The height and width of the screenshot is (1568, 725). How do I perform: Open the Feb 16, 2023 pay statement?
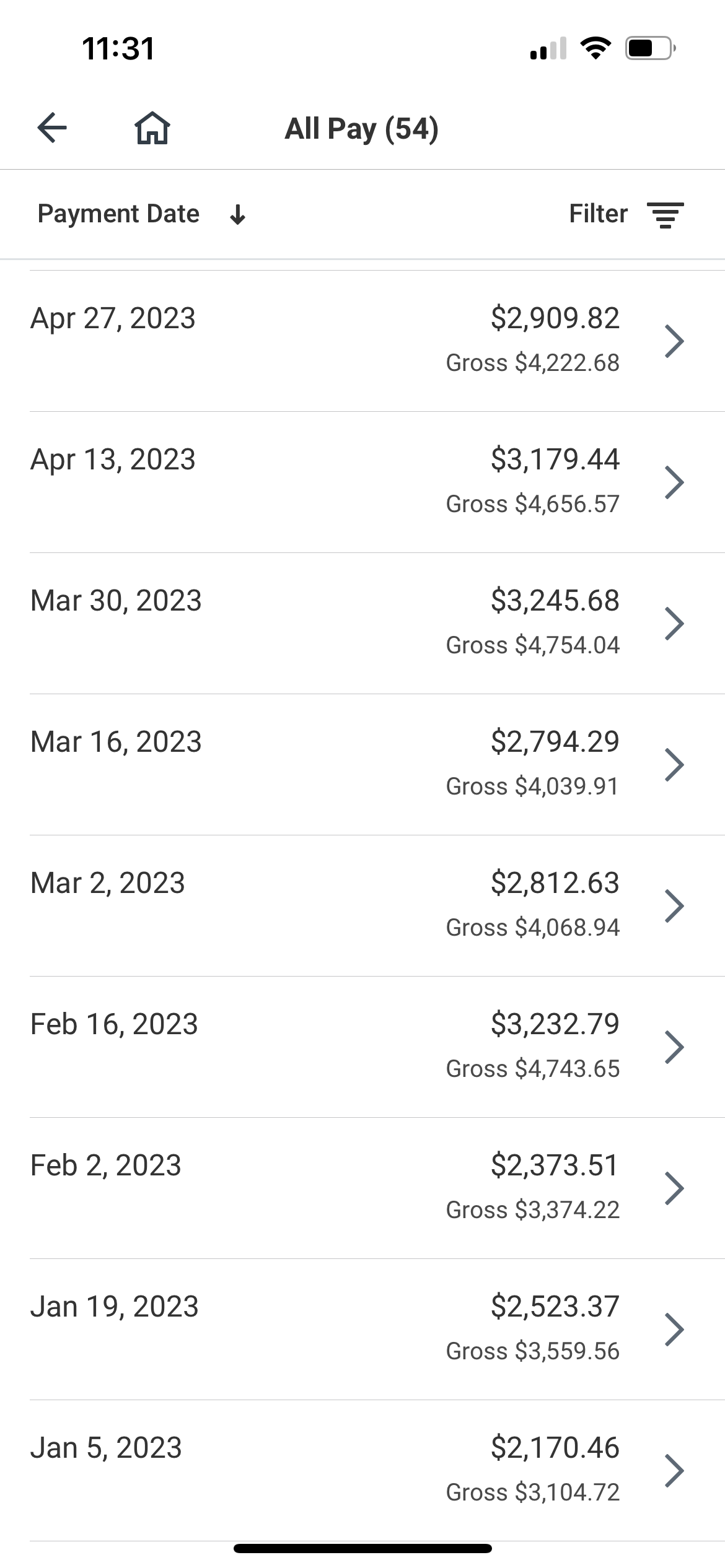click(362, 1047)
